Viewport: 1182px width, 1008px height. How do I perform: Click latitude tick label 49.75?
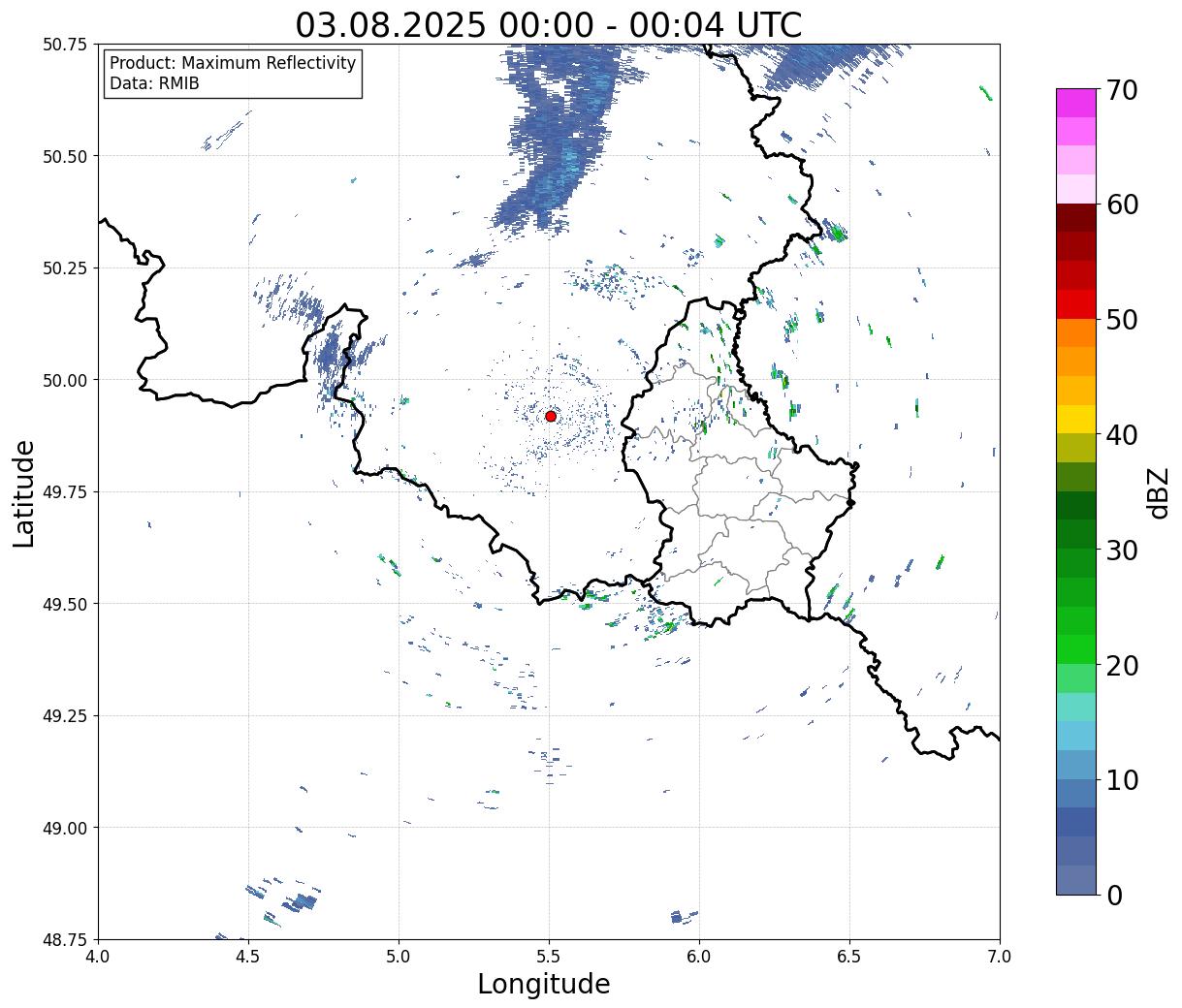[x=64, y=492]
